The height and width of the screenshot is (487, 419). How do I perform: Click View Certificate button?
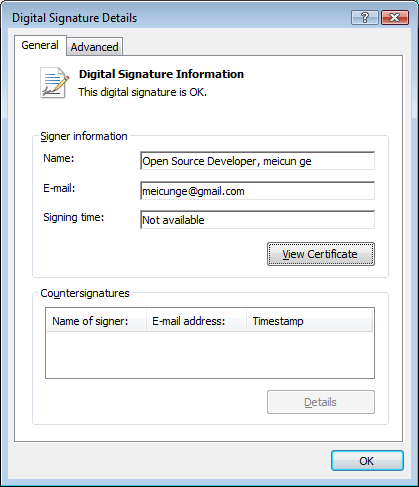tap(321, 254)
